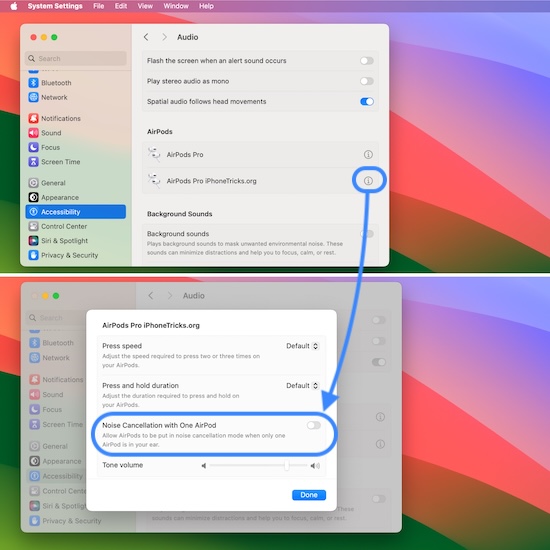
Task: Click the Privacy & Security icon in the dimmed window
Action: (x=34, y=521)
